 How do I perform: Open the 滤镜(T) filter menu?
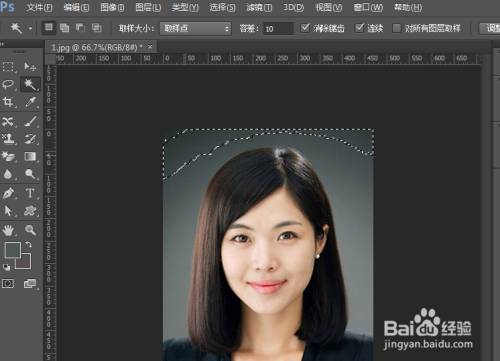point(259,7)
